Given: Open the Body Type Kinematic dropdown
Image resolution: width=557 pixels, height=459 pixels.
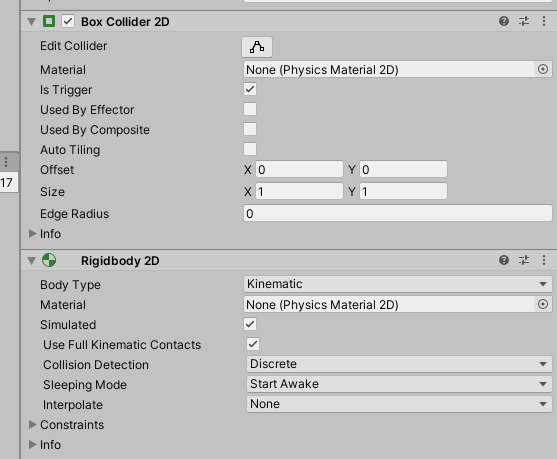Looking at the screenshot, I should pyautogui.click(x=398, y=284).
